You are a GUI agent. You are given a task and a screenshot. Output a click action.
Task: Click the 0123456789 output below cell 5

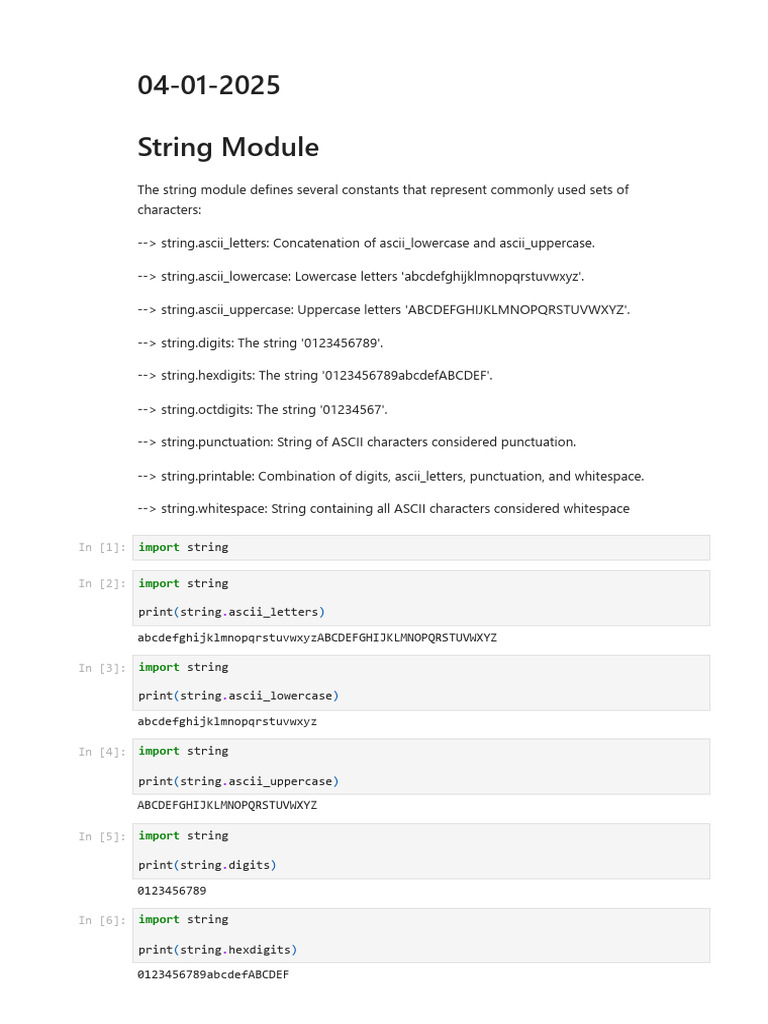point(172,890)
